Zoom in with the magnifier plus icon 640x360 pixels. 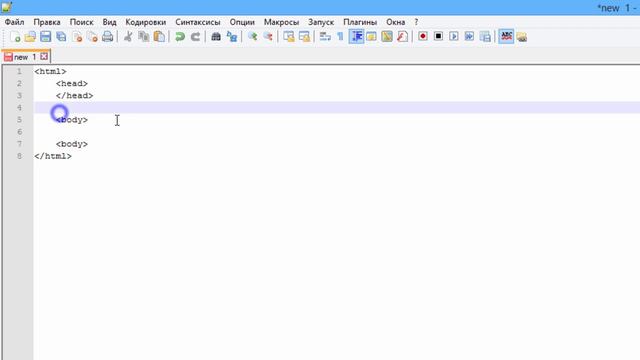point(253,37)
